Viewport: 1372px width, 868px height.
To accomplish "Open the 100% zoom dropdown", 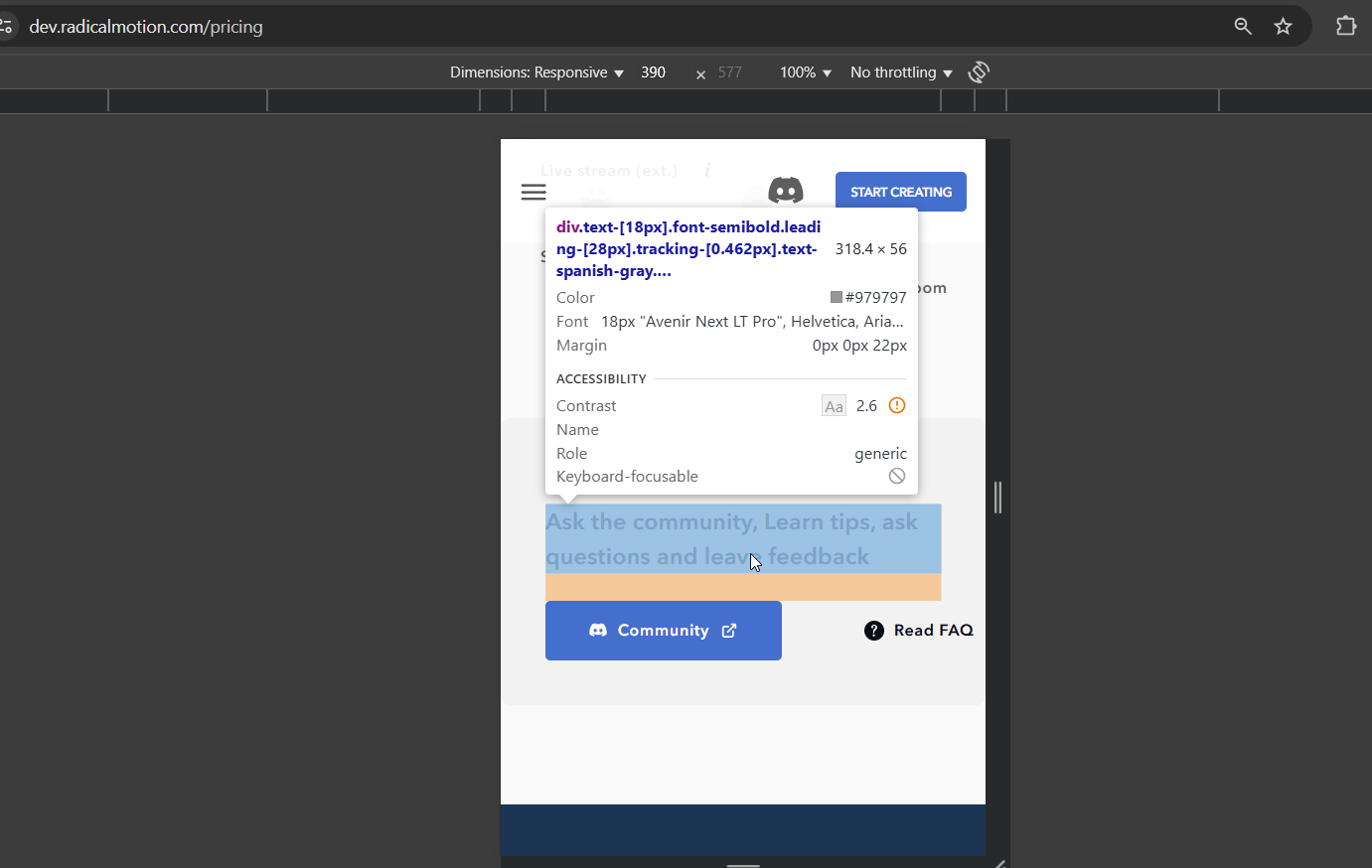I will pos(806,72).
